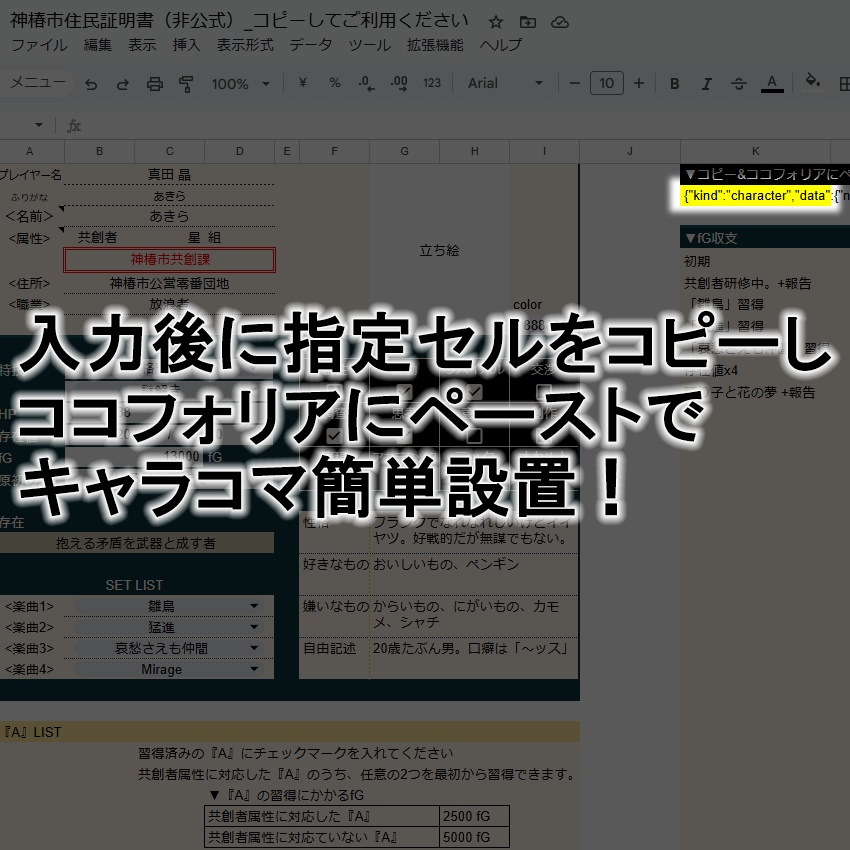Viewport: 850px width, 850px height.
Task: Open the 楽曲1 song dropdown showing 雛鳥
Action: coord(255,606)
